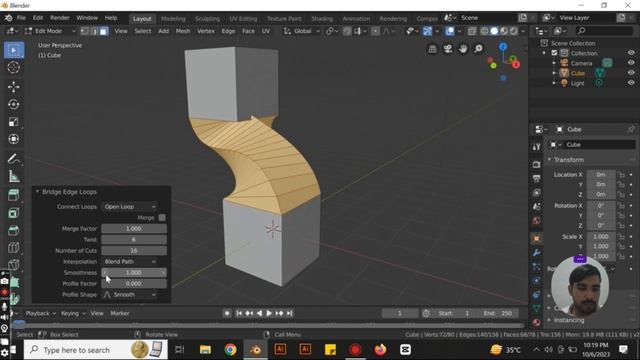Open the Edit Mode dropdown

tap(50, 31)
